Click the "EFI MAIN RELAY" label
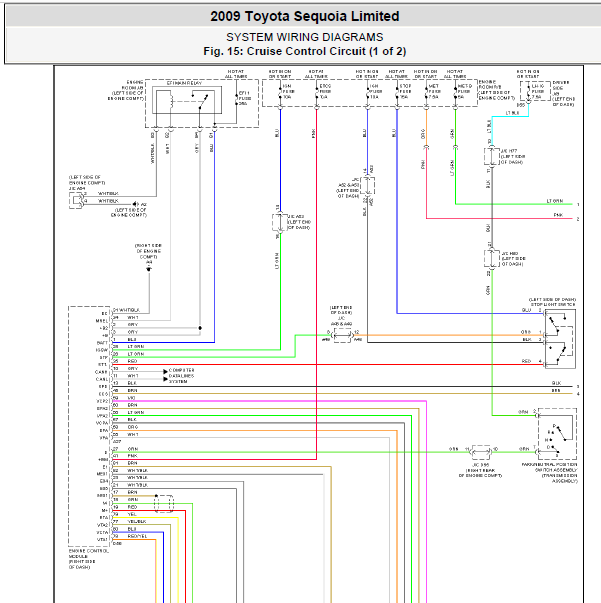The image size is (601, 603). click(184, 83)
